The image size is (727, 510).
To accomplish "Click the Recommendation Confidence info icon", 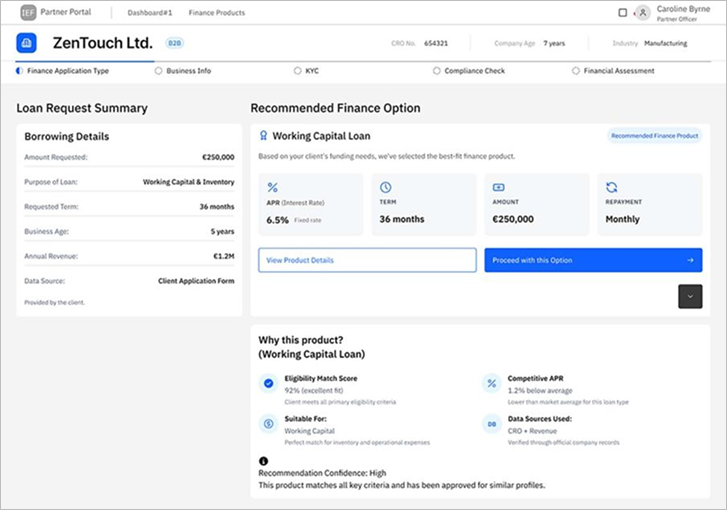I will [263, 461].
